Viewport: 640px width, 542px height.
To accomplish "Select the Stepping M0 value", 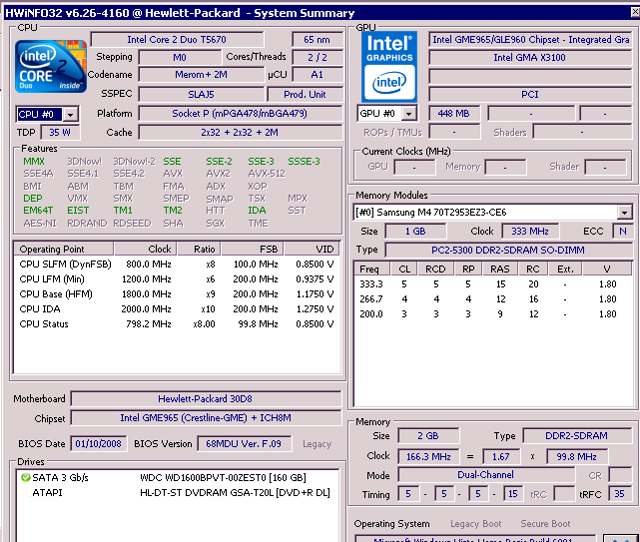I will 180,58.
